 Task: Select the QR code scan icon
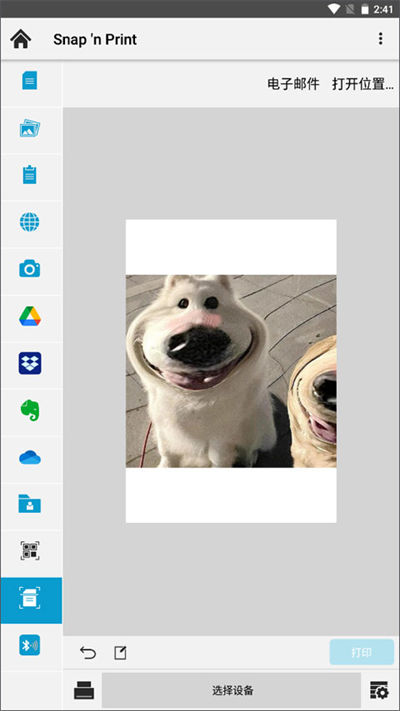[30, 551]
